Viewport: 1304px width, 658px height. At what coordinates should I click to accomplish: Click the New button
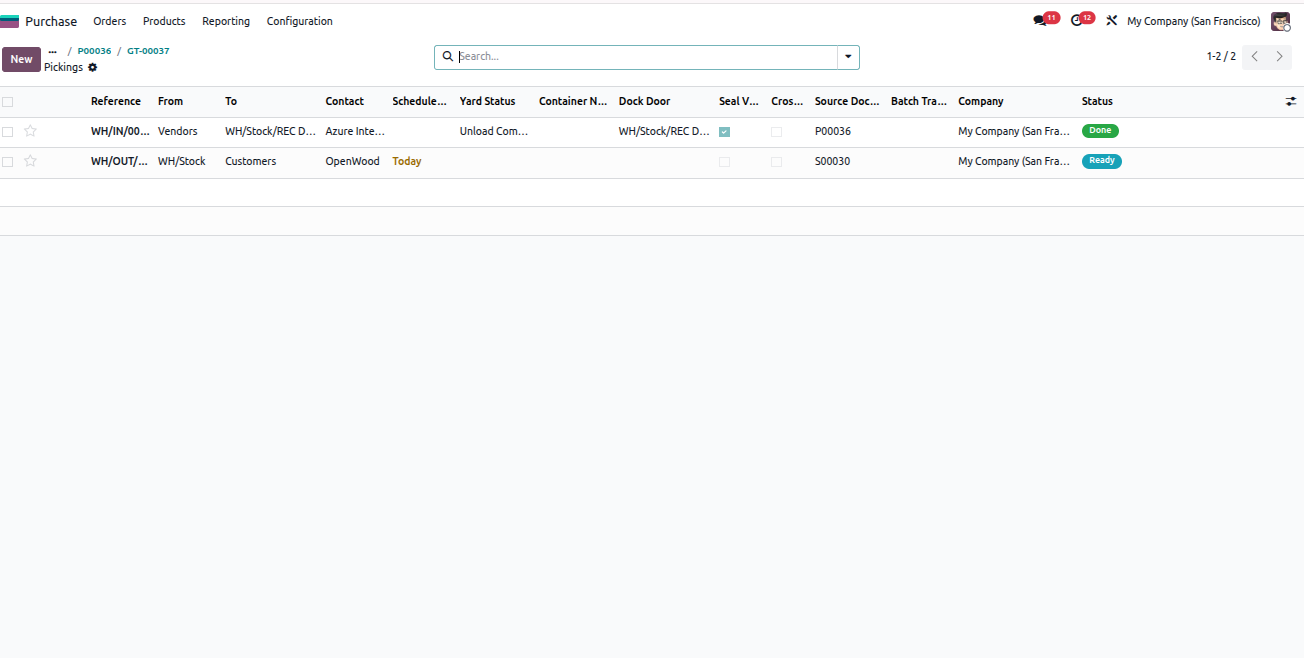point(21,59)
